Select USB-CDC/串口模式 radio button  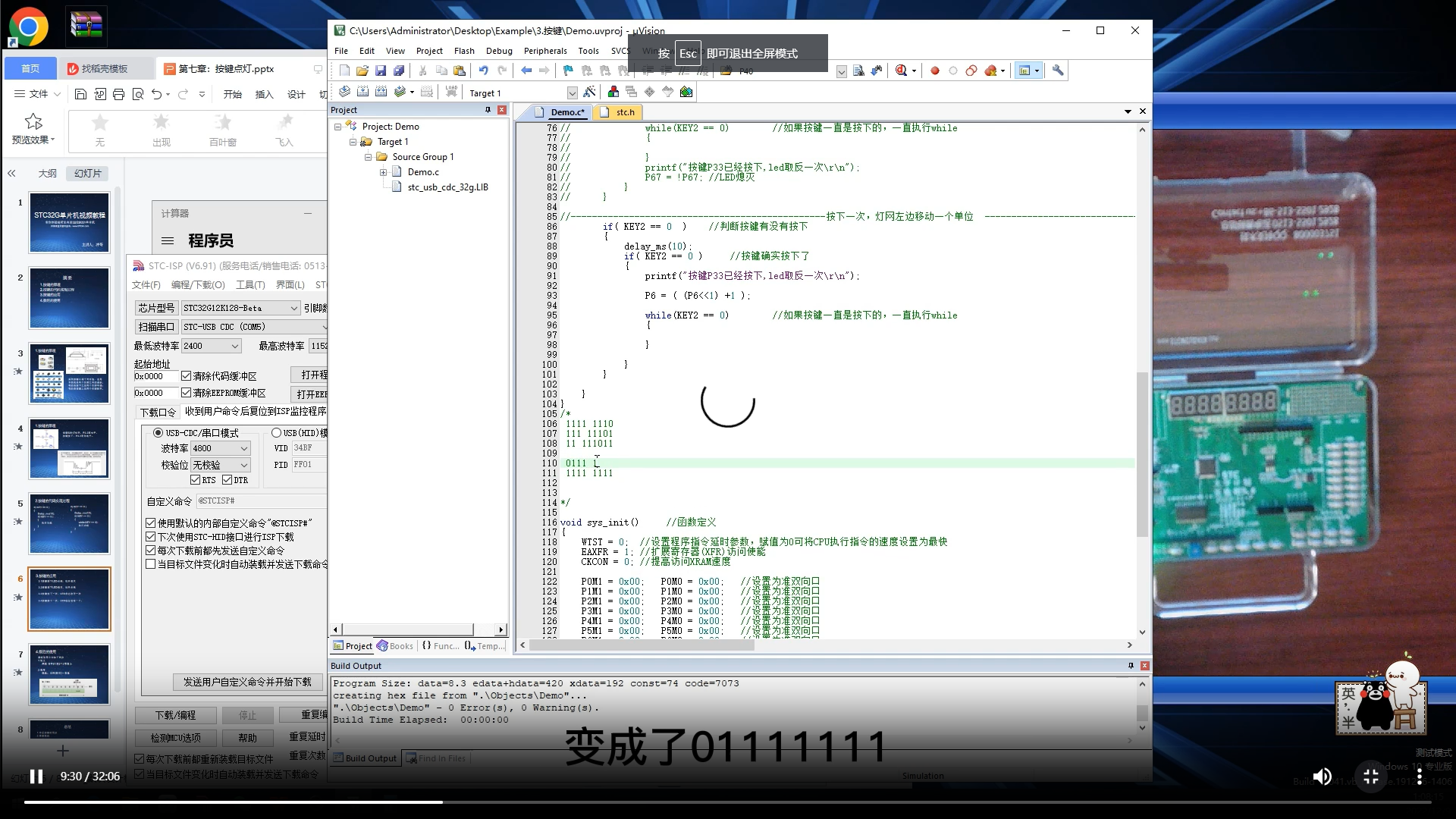pos(159,432)
